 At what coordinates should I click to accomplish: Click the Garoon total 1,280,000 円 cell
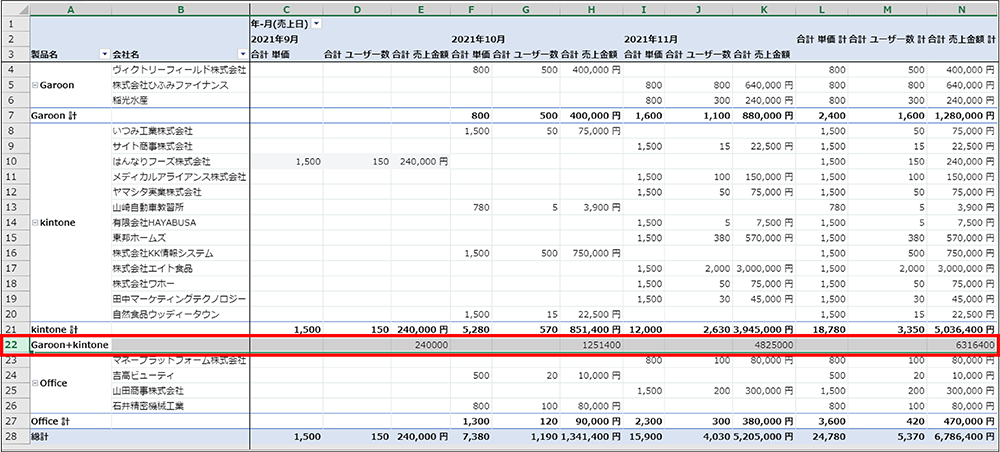[x=962, y=115]
